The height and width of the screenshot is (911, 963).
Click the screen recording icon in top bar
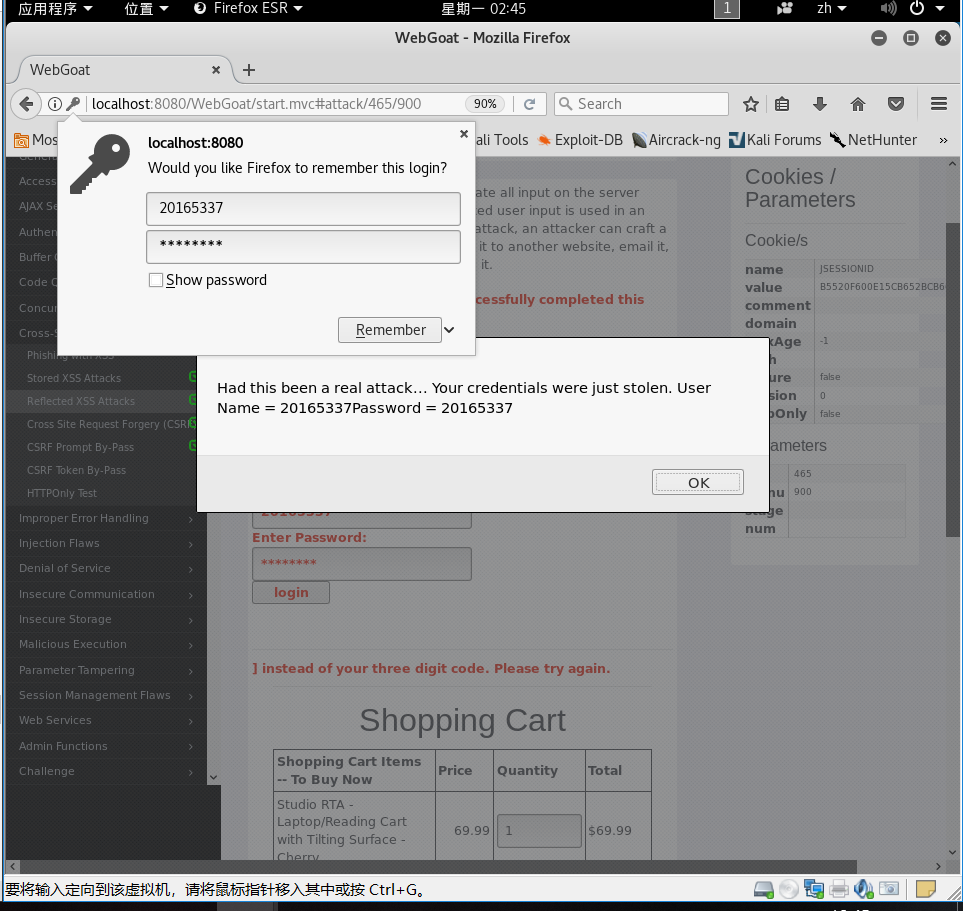point(784,9)
